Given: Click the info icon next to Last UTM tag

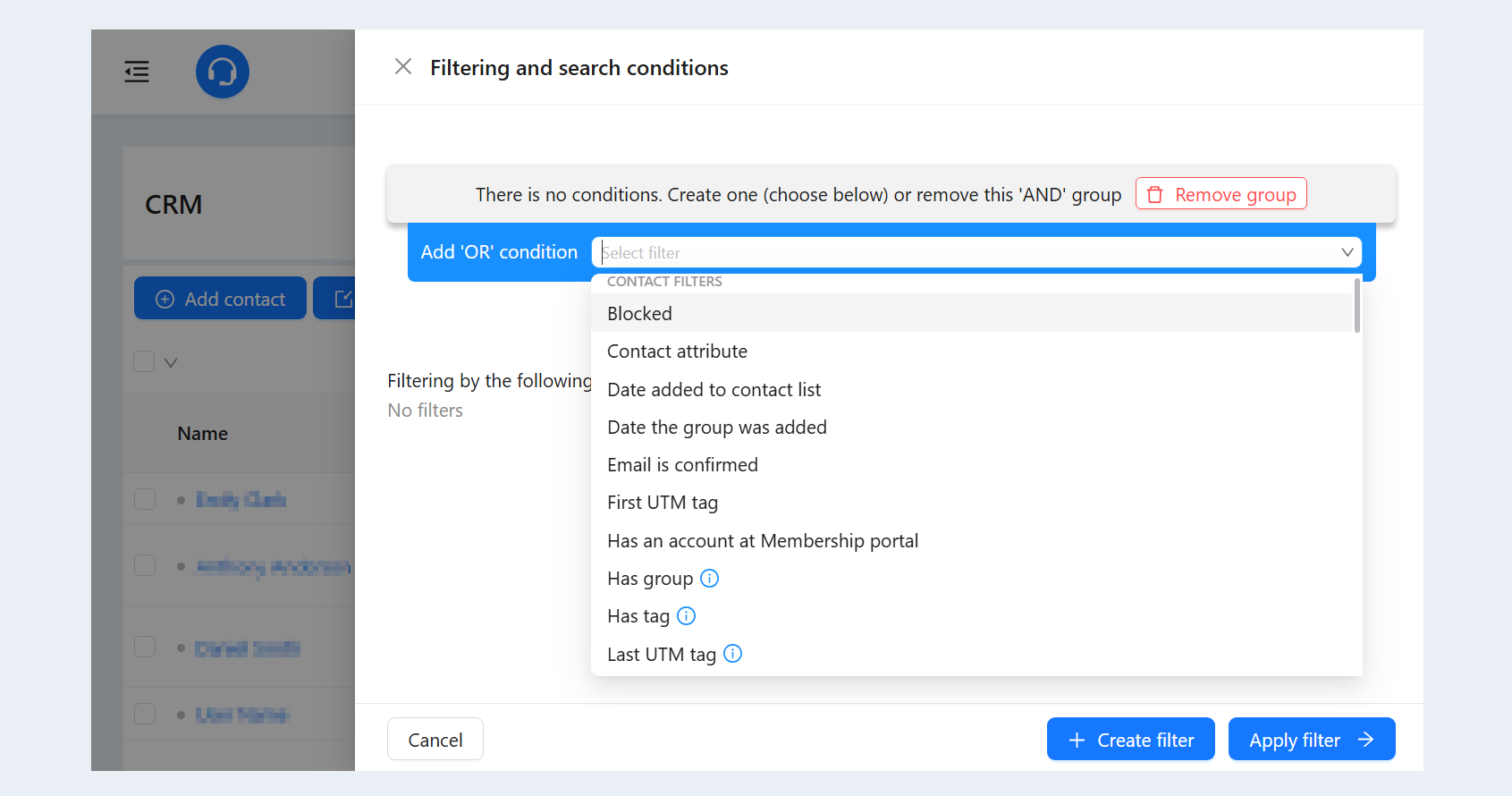Looking at the screenshot, I should coord(732,654).
